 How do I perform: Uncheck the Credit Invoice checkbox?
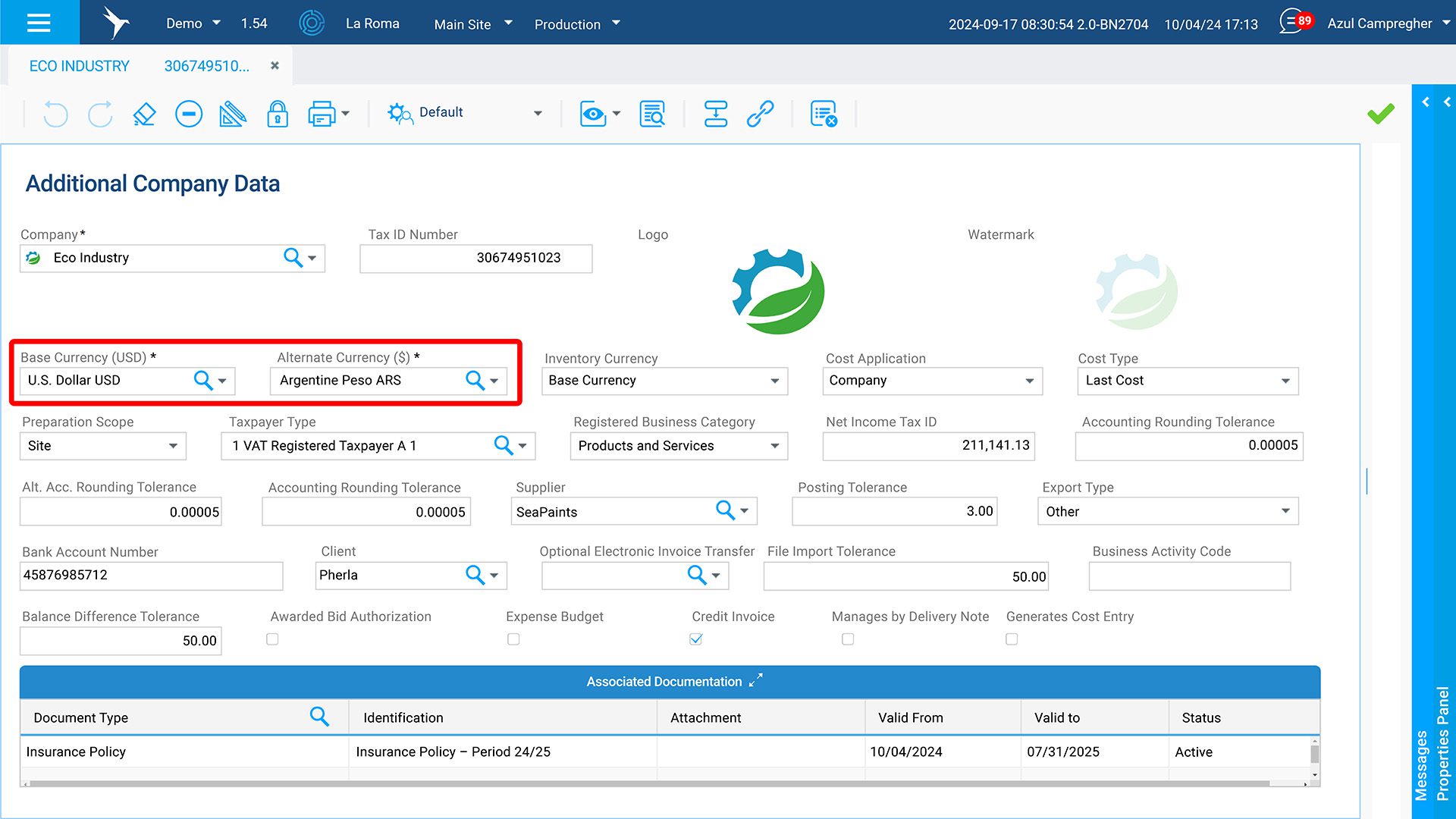695,639
